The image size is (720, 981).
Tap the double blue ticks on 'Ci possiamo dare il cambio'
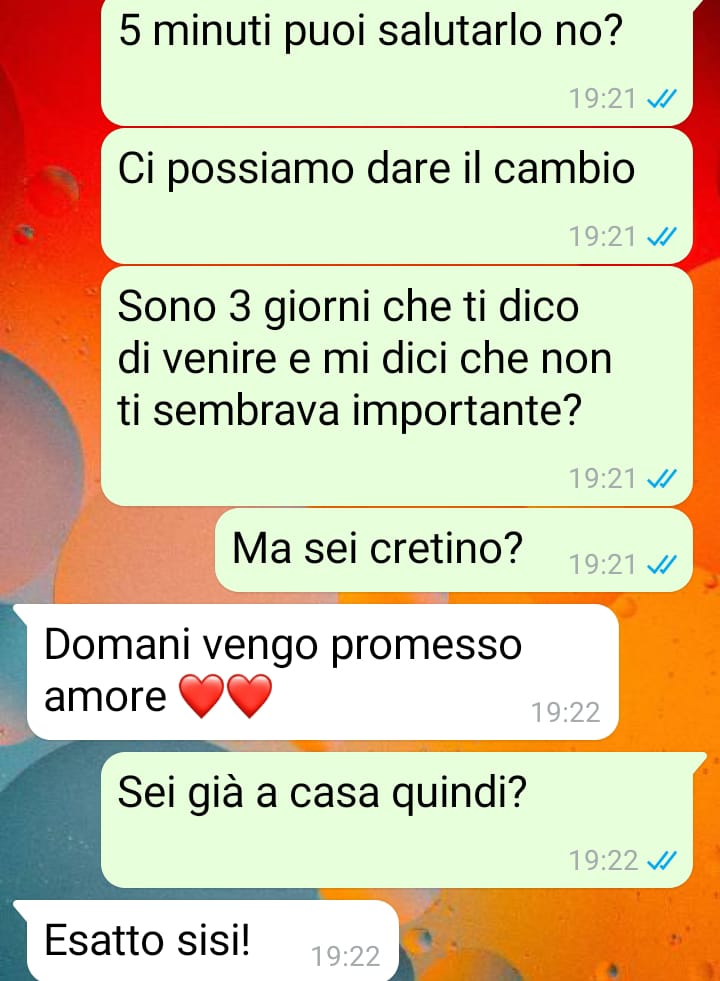coord(661,237)
